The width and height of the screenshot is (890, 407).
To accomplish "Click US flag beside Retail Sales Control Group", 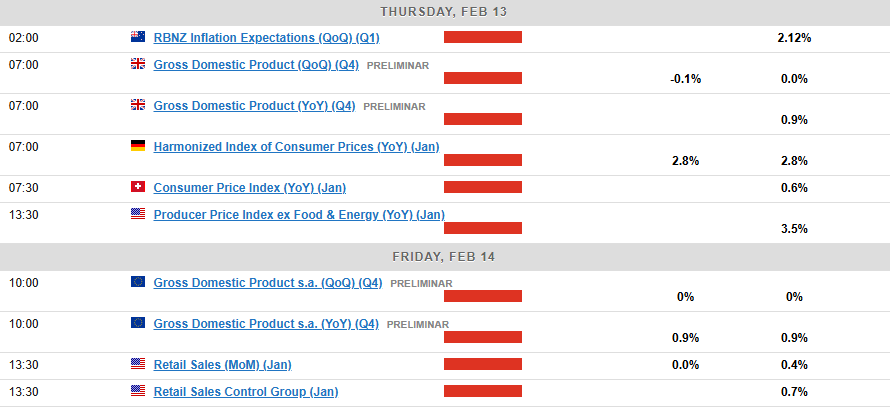I will click(138, 391).
